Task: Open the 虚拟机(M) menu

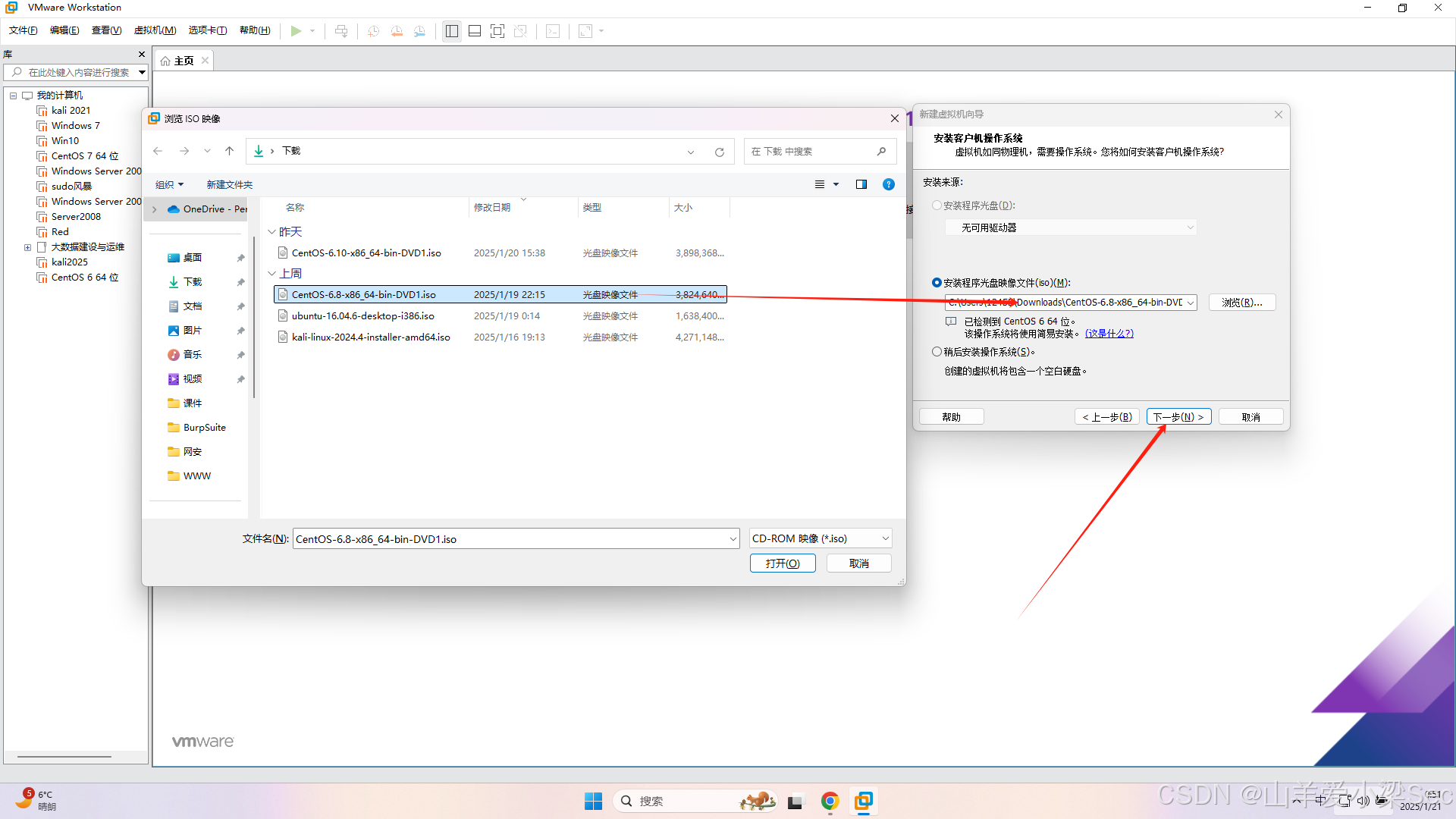Action: click(155, 30)
